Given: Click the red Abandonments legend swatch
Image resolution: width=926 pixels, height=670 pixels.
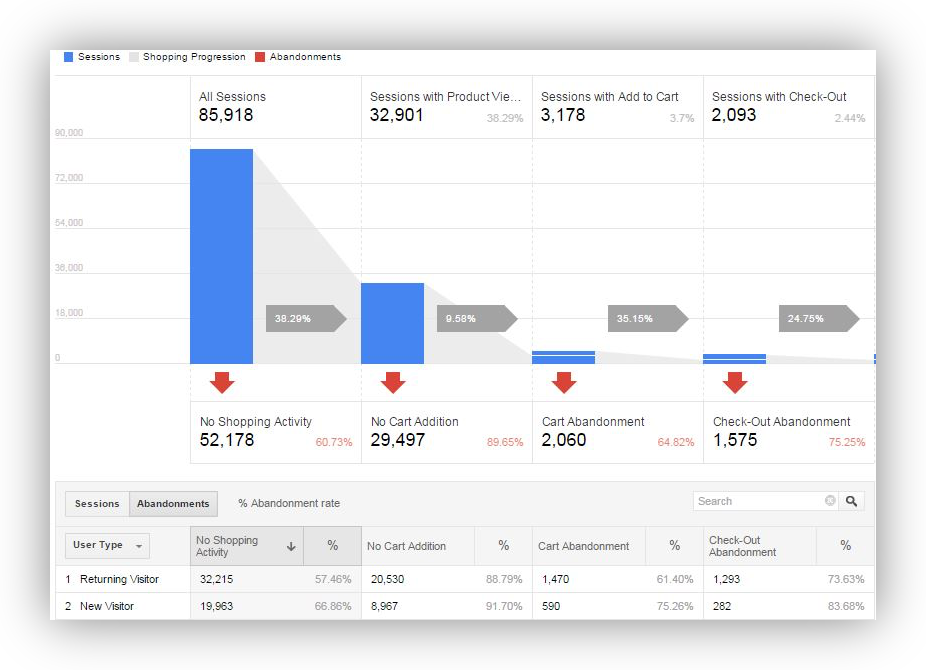Looking at the screenshot, I should (x=260, y=57).
